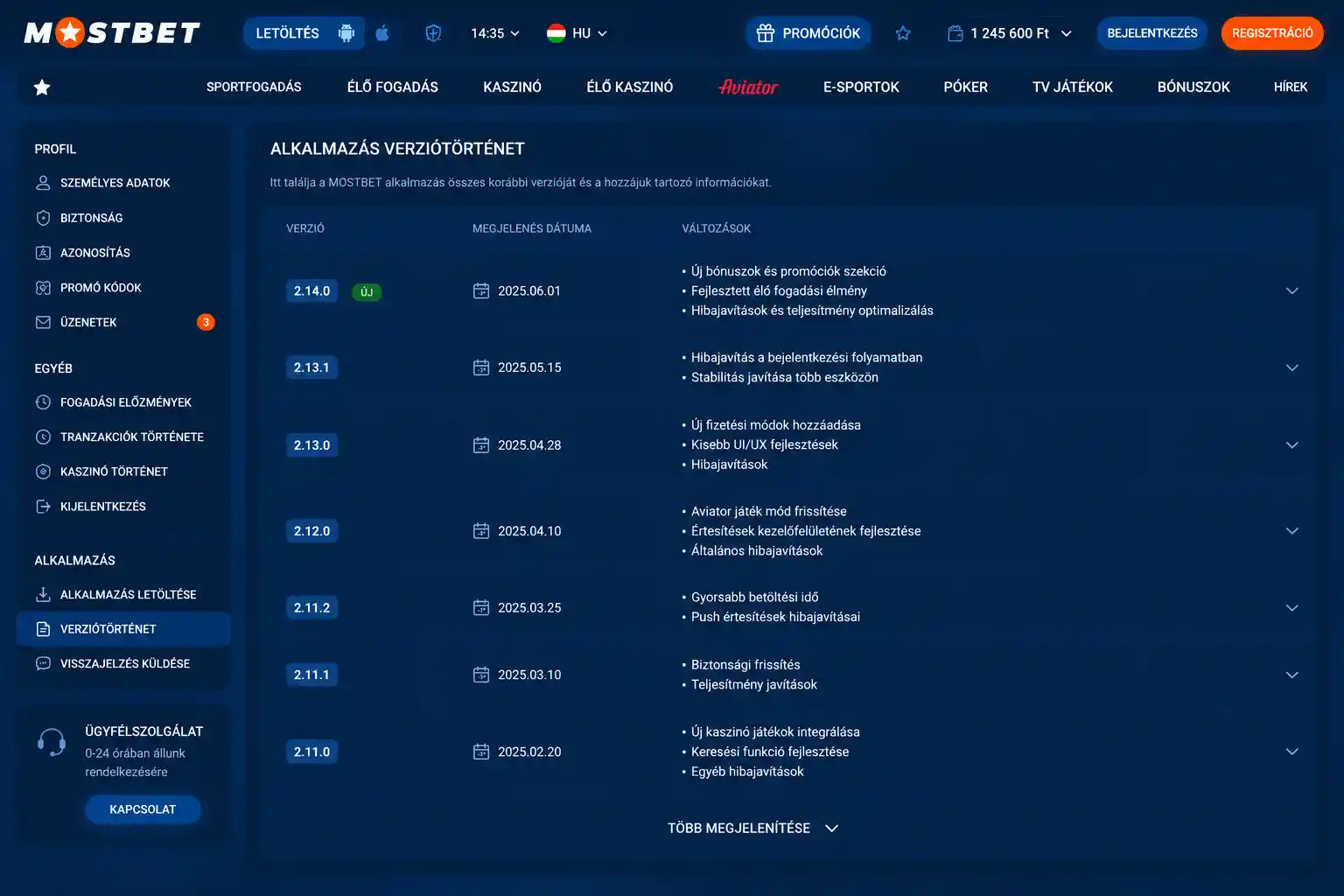Open AZONOSÍTÁS in sidebar
Screen dimensions: 1344x896
tap(122, 253)
